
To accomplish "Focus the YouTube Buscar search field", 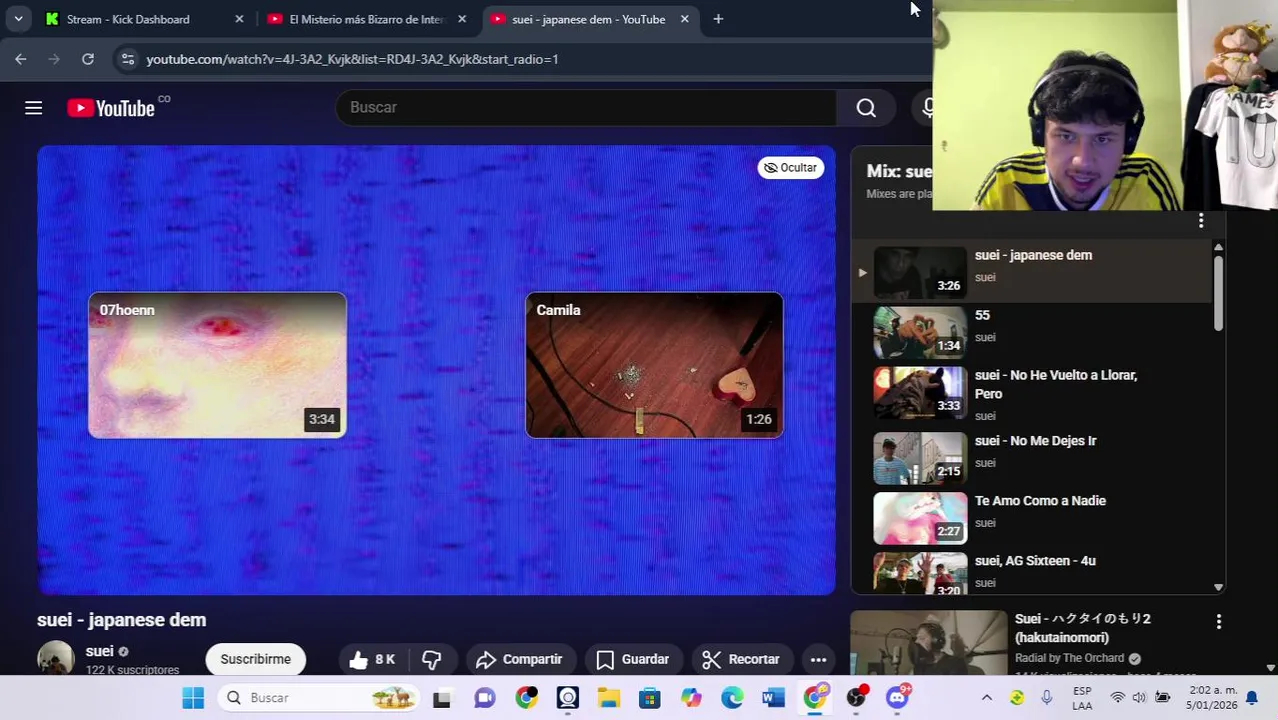I will 585,107.
